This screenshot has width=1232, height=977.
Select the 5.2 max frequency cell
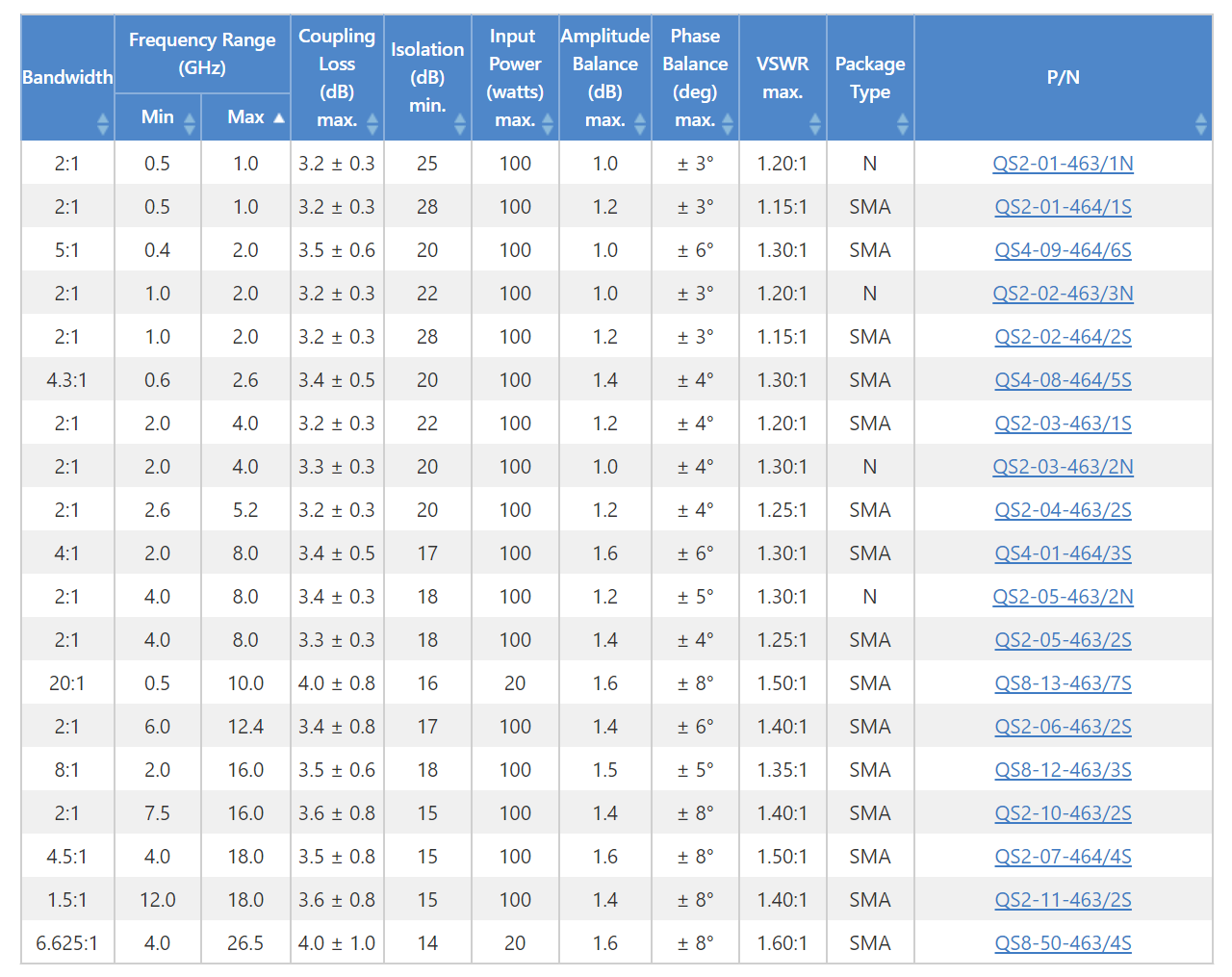pyautogui.click(x=245, y=510)
